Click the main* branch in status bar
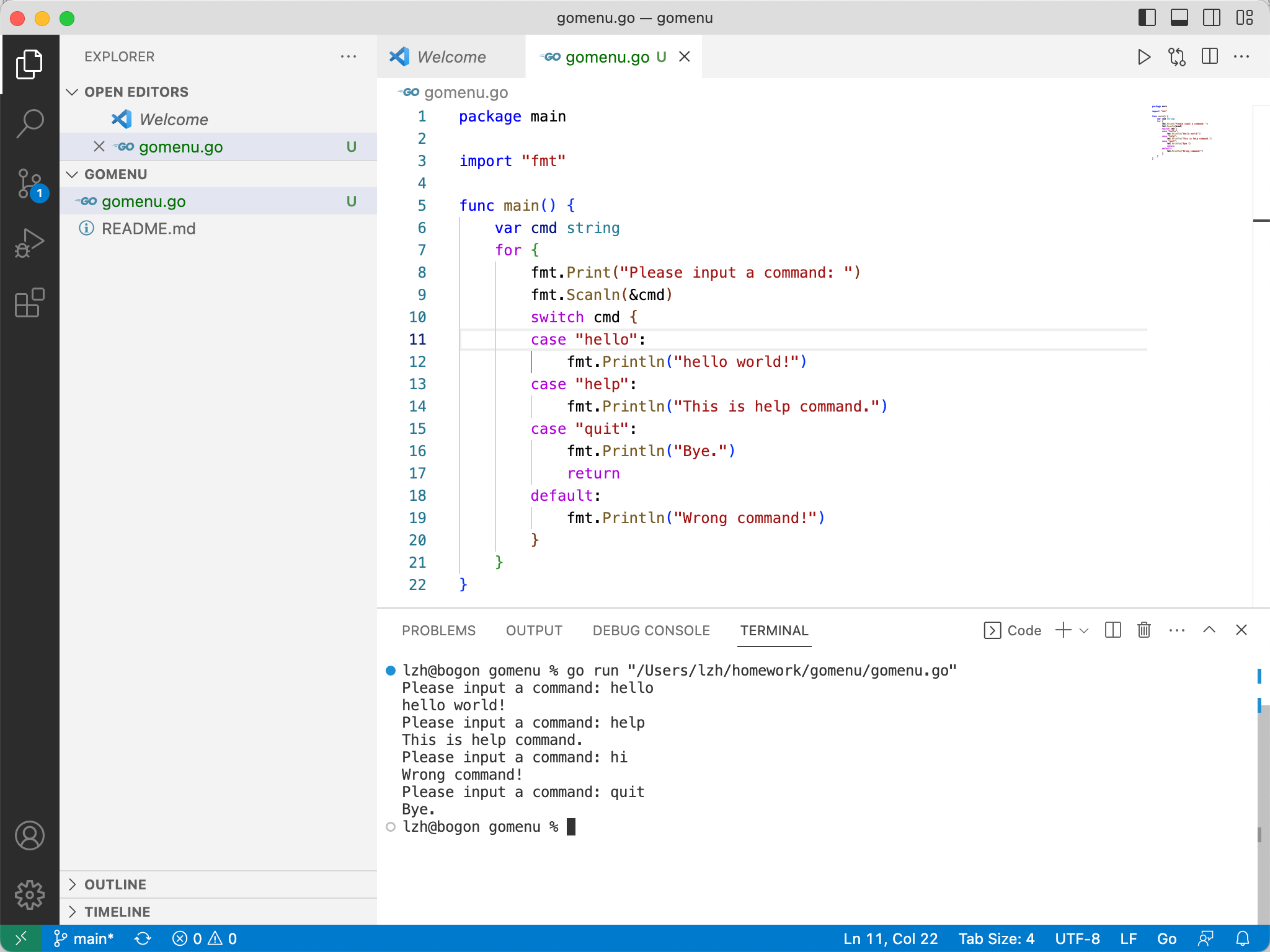The width and height of the screenshot is (1270, 952). click(84, 938)
